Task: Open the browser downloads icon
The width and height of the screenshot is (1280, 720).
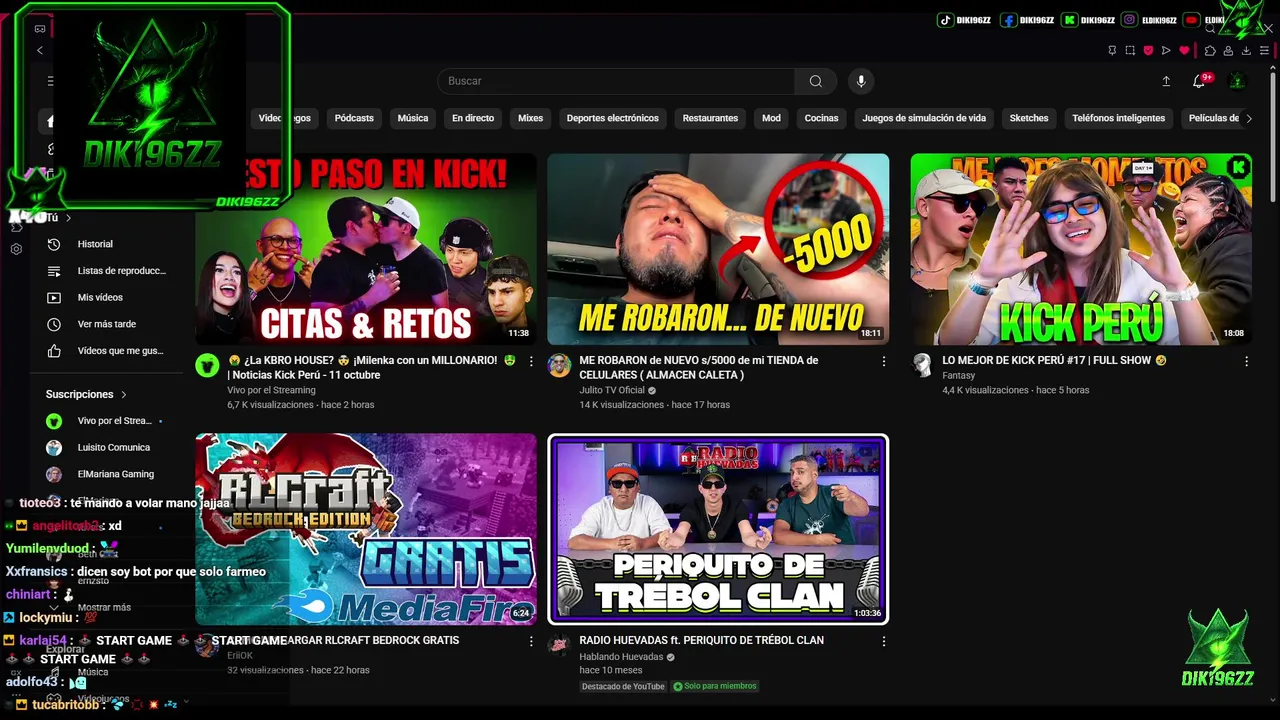Action: [1246, 50]
